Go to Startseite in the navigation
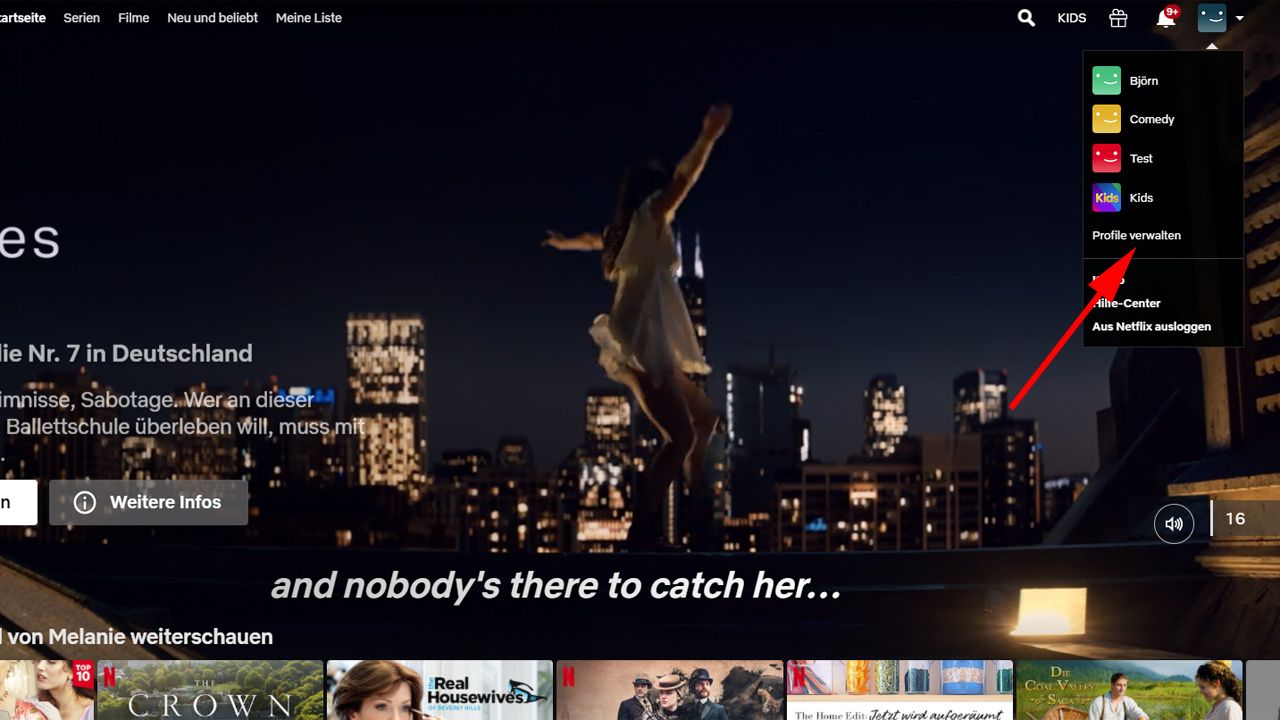The width and height of the screenshot is (1280, 720). tap(22, 18)
